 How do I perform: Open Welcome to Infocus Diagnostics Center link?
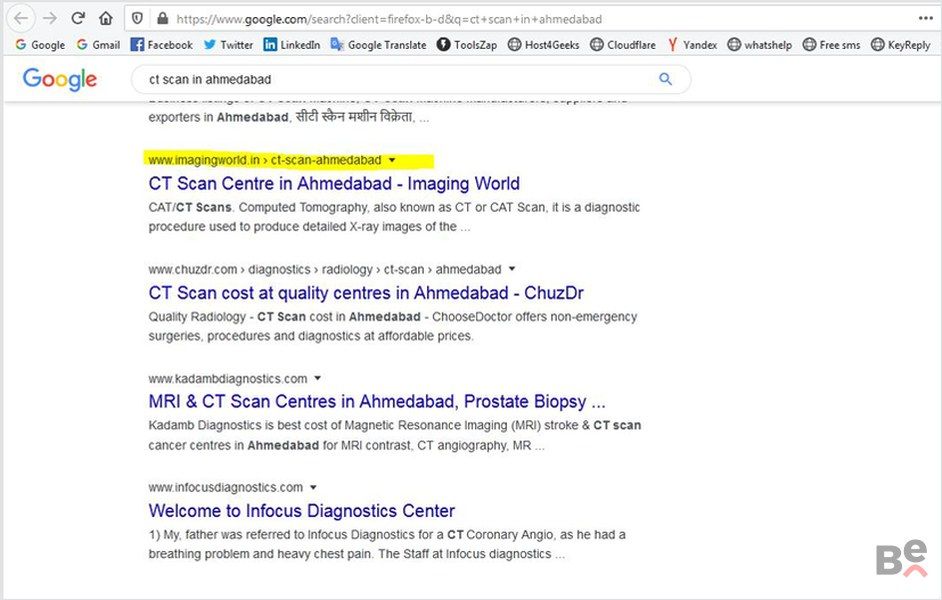(302, 511)
